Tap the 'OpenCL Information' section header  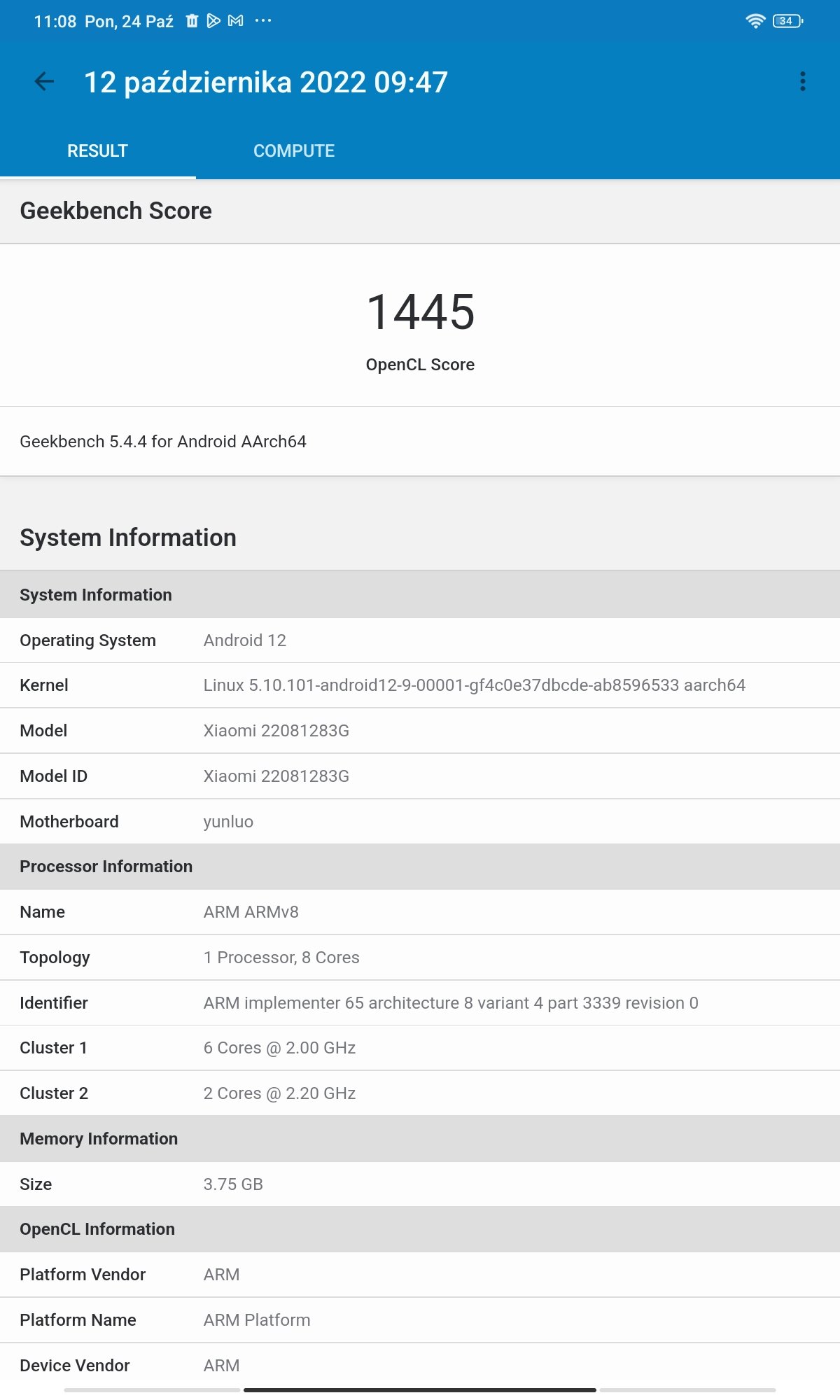[x=420, y=1229]
